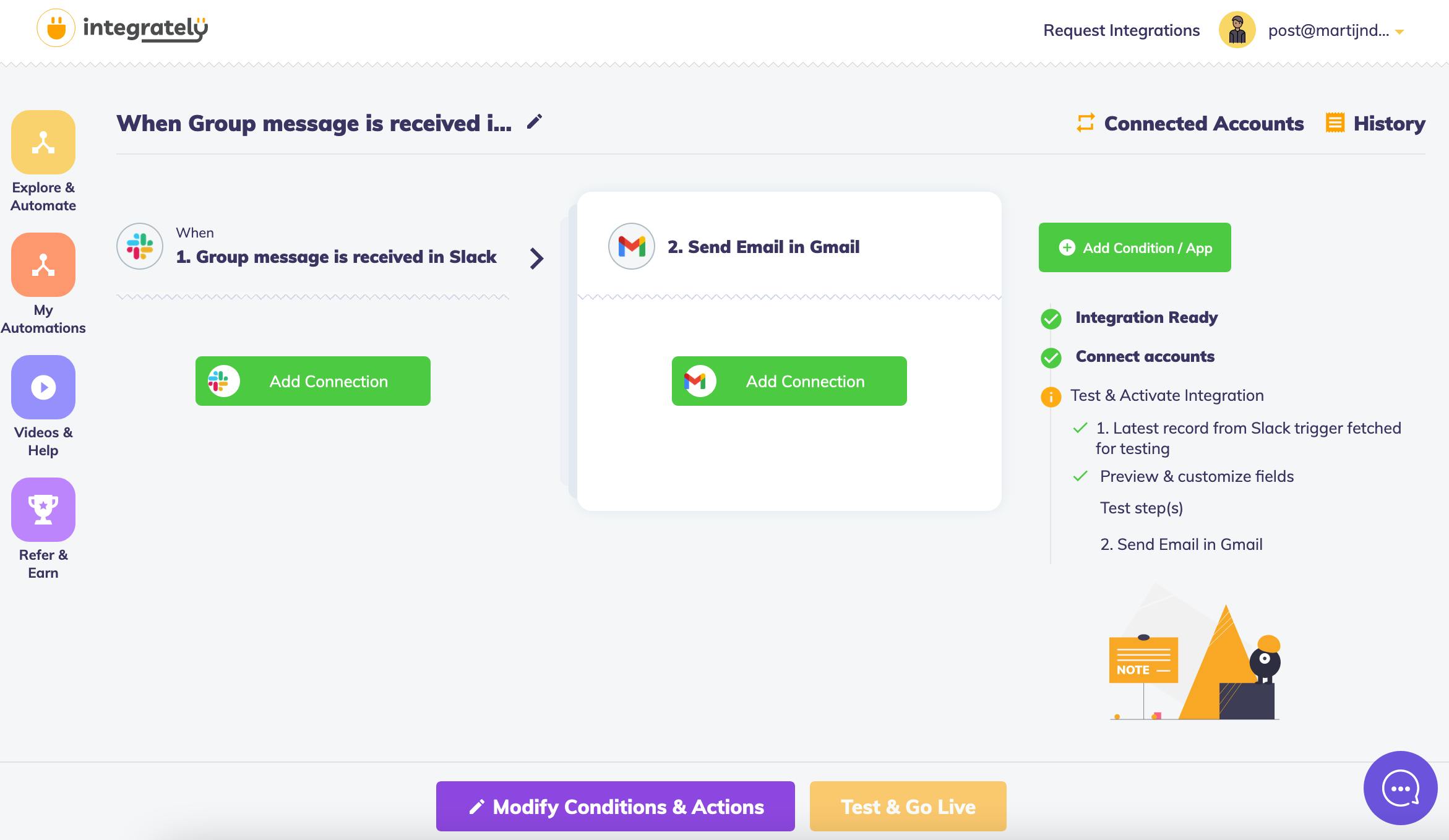Open Videos & Help sidebar icon
Screen dimensions: 1449x840
pyautogui.click(x=43, y=387)
